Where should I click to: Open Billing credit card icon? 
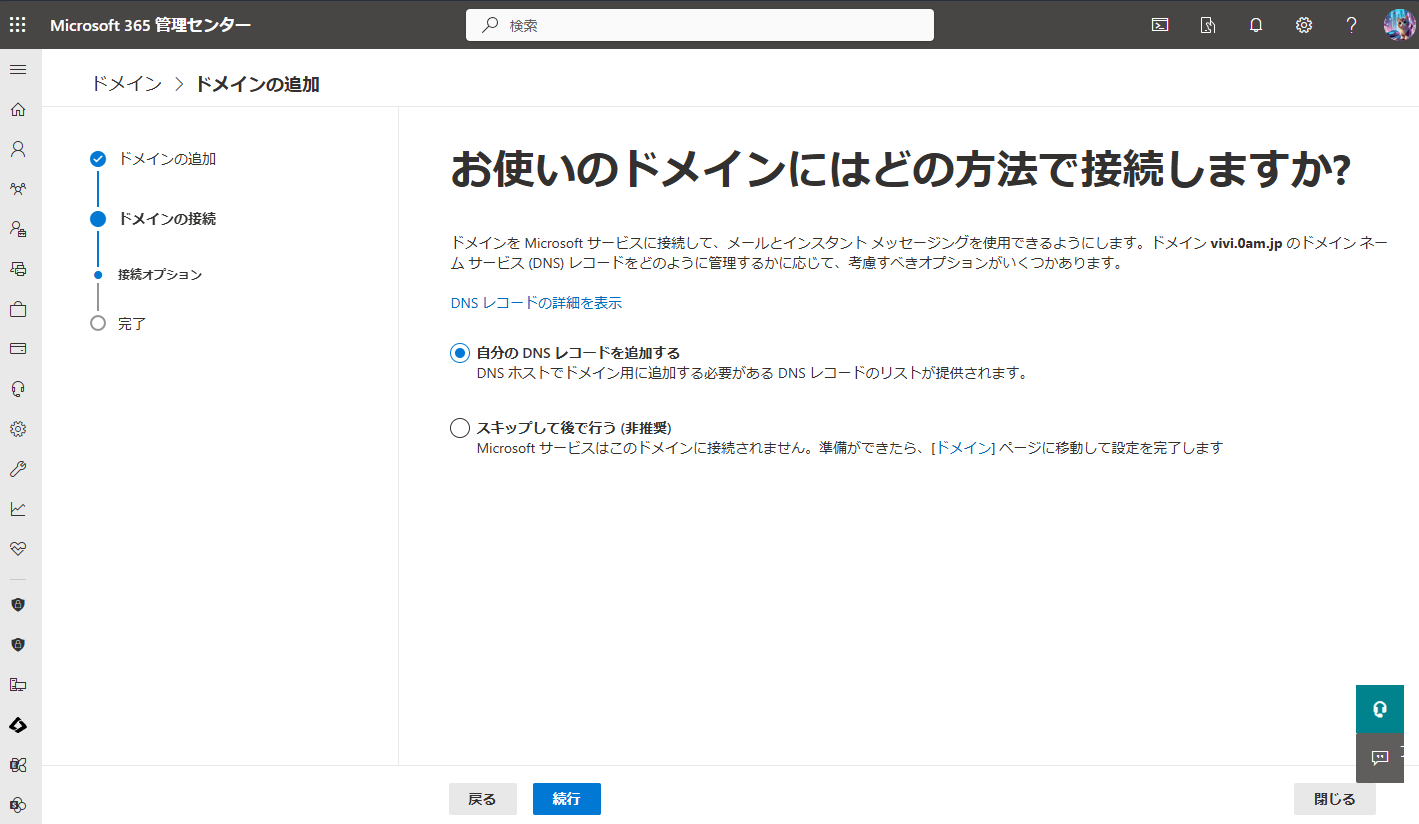(18, 349)
